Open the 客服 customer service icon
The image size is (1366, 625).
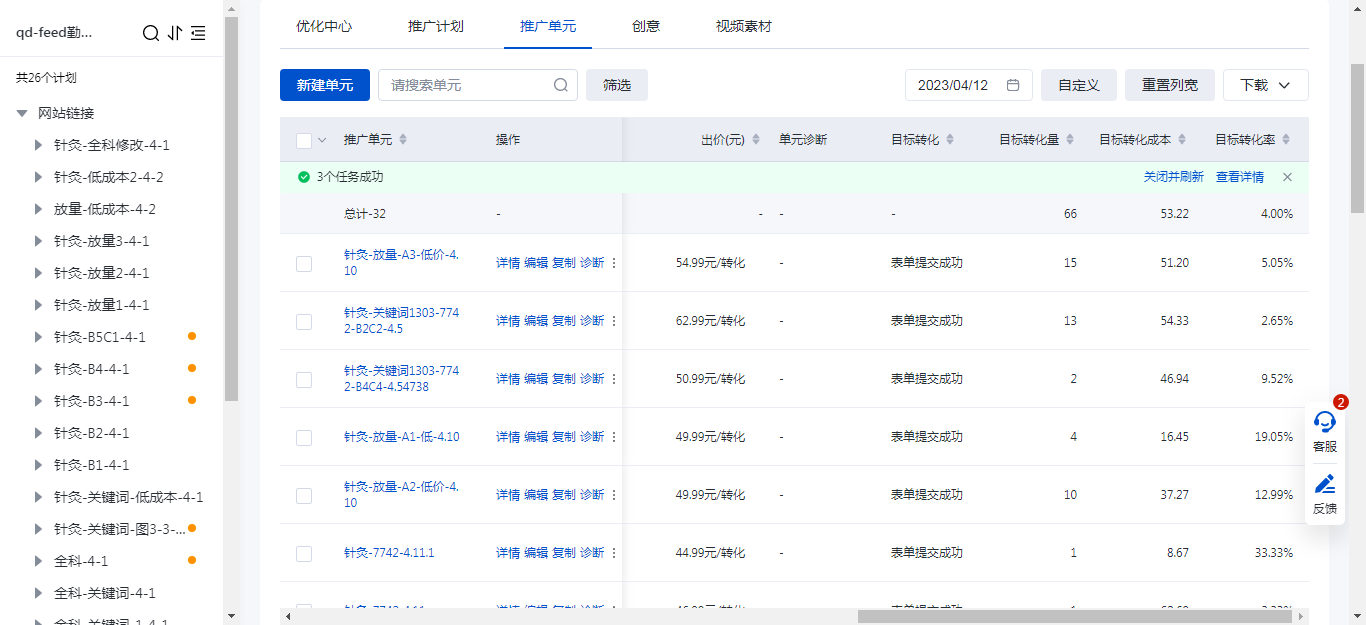click(1324, 431)
